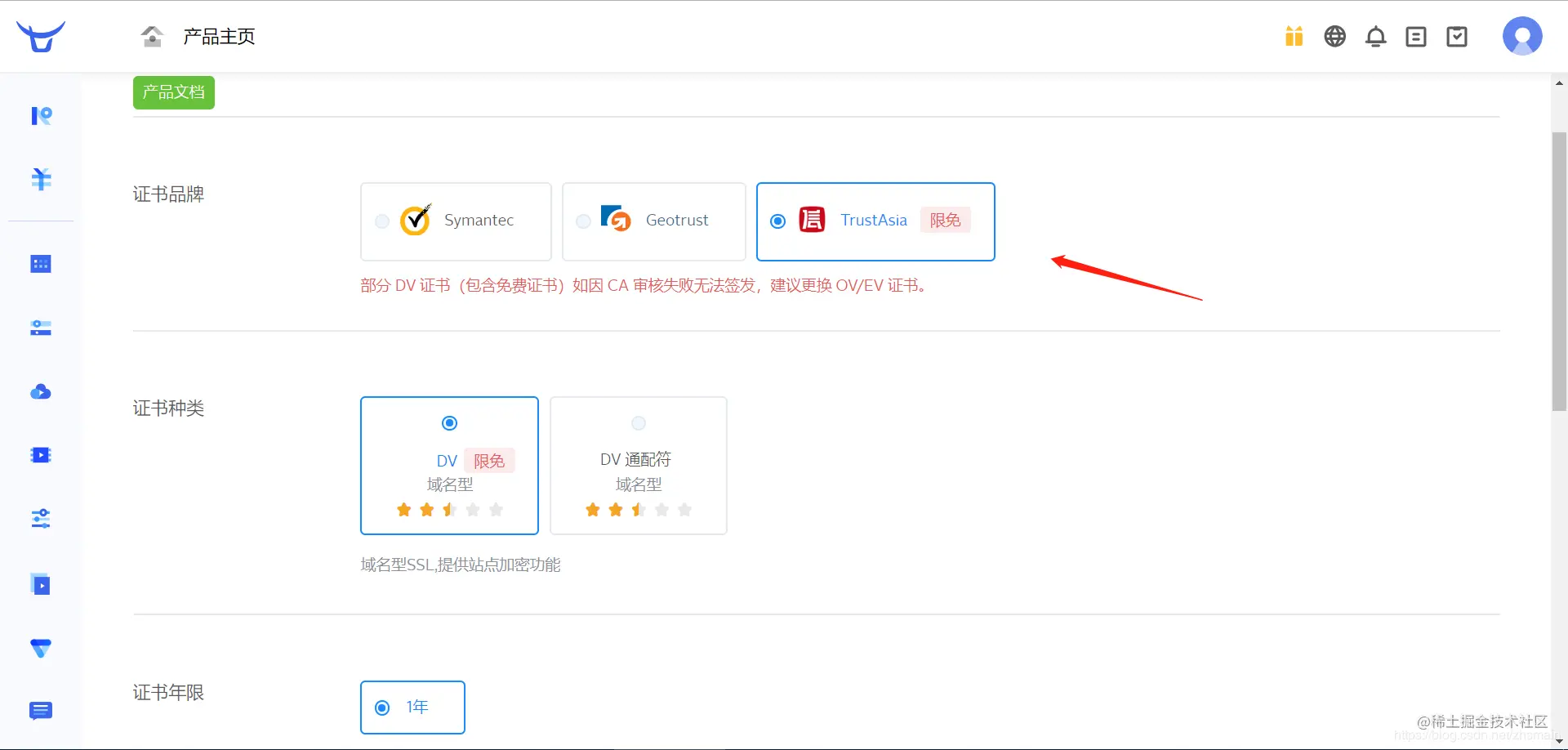
Task: Select the Symantec radio button
Action: pyautogui.click(x=381, y=221)
